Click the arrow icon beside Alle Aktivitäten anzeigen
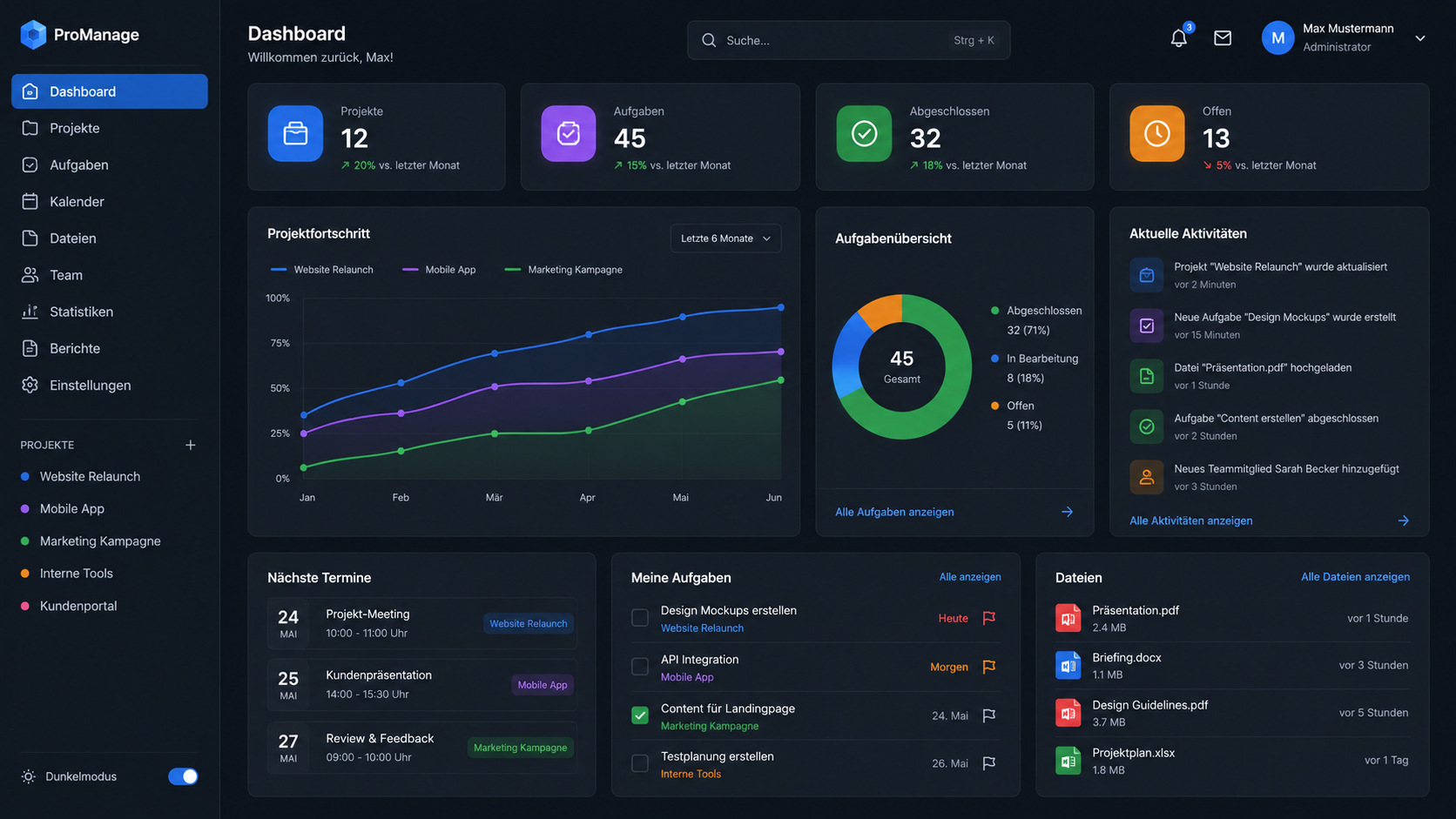 1404,520
